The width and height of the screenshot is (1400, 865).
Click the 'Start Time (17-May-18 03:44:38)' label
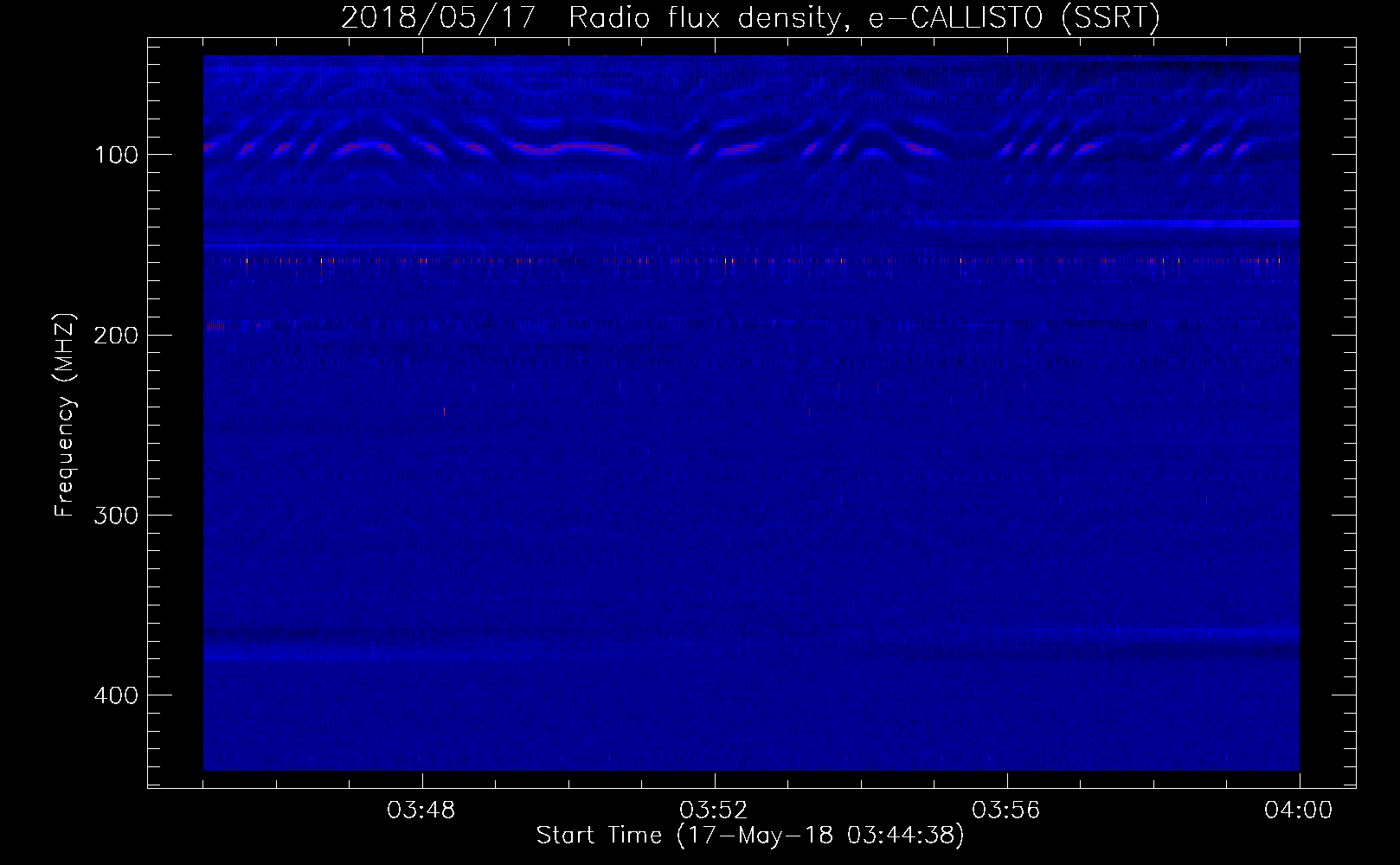click(750, 836)
